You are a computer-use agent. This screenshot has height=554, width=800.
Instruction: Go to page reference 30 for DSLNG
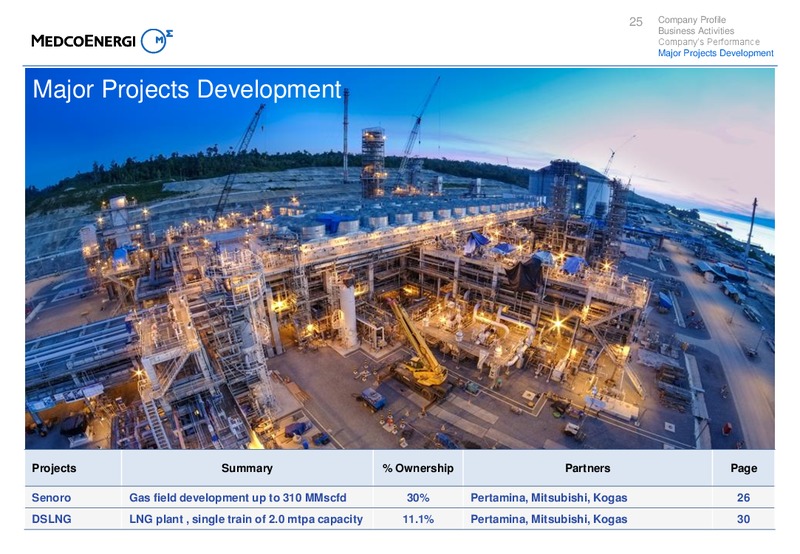(x=743, y=519)
